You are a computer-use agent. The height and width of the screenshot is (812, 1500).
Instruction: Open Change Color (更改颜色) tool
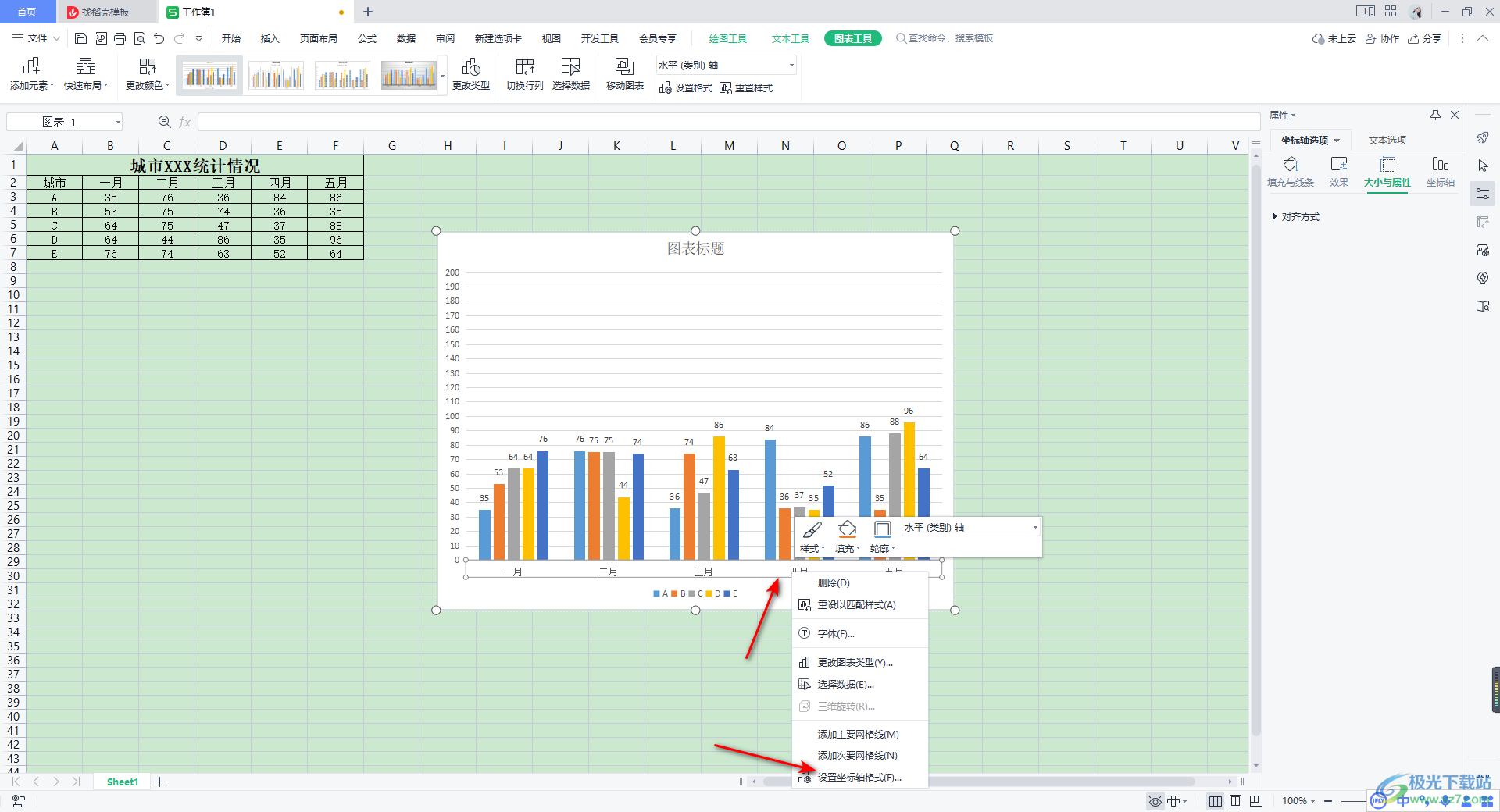pyautogui.click(x=148, y=74)
